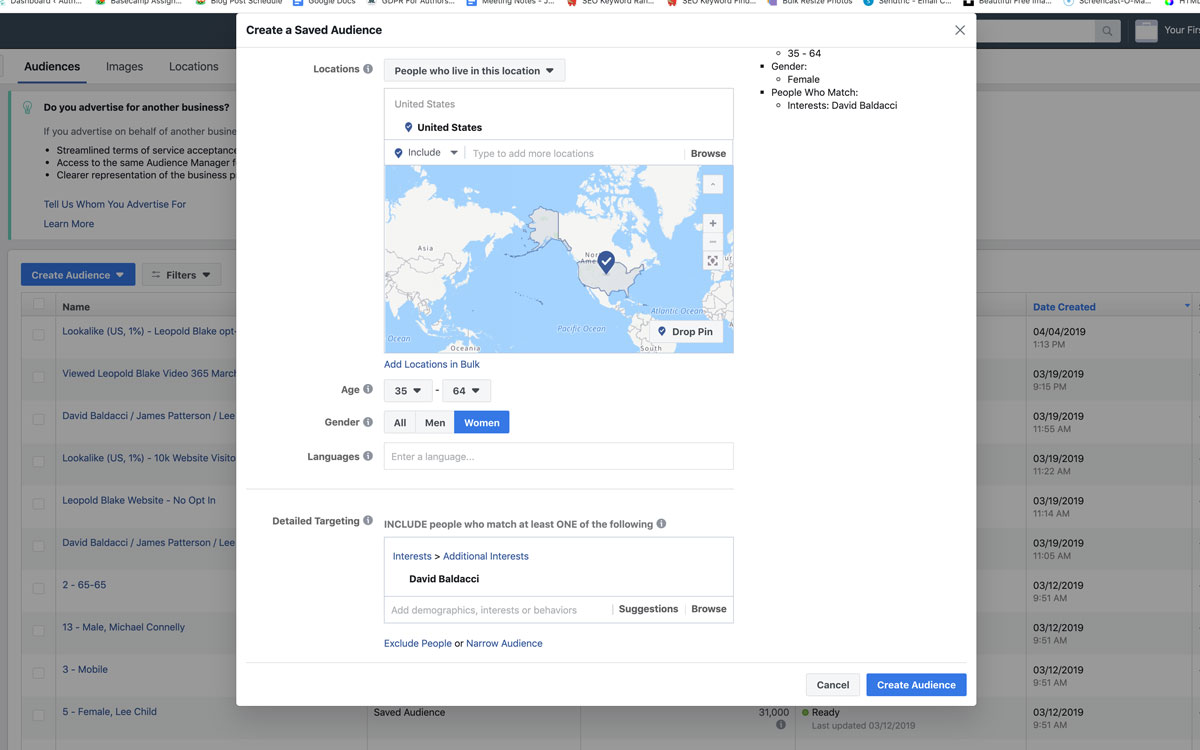Viewport: 1200px width, 750px height.
Task: Click the Drop Pin button on map
Action: [686, 331]
